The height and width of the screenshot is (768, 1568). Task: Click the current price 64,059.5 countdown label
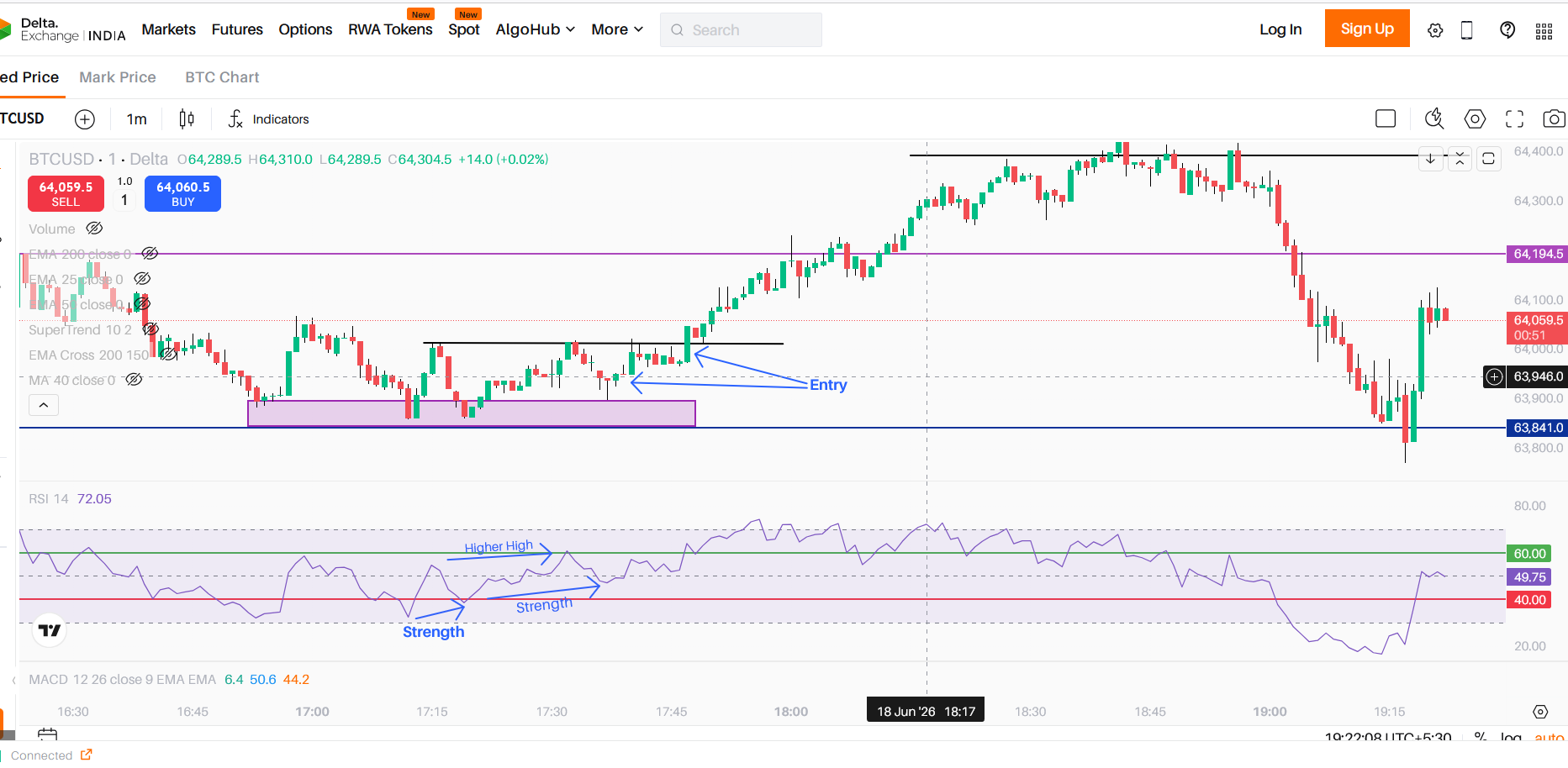coord(1537,328)
